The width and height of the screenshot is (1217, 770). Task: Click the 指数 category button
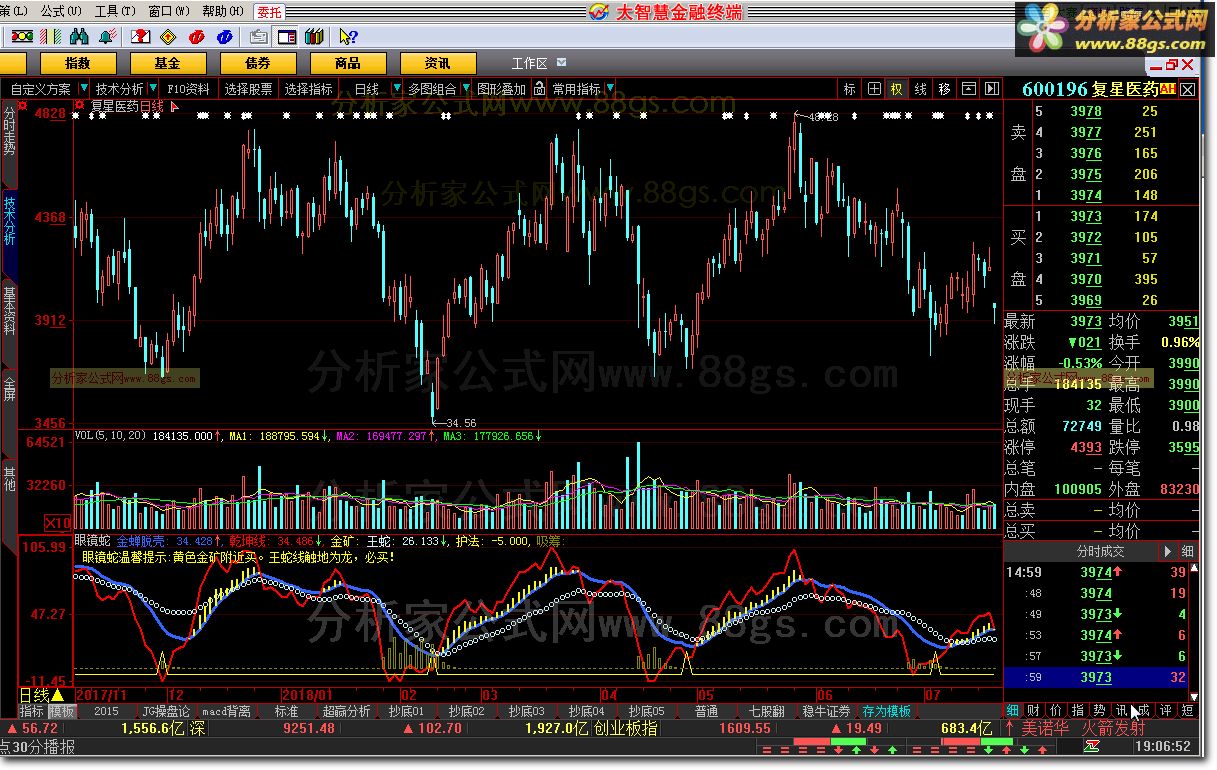click(x=77, y=63)
